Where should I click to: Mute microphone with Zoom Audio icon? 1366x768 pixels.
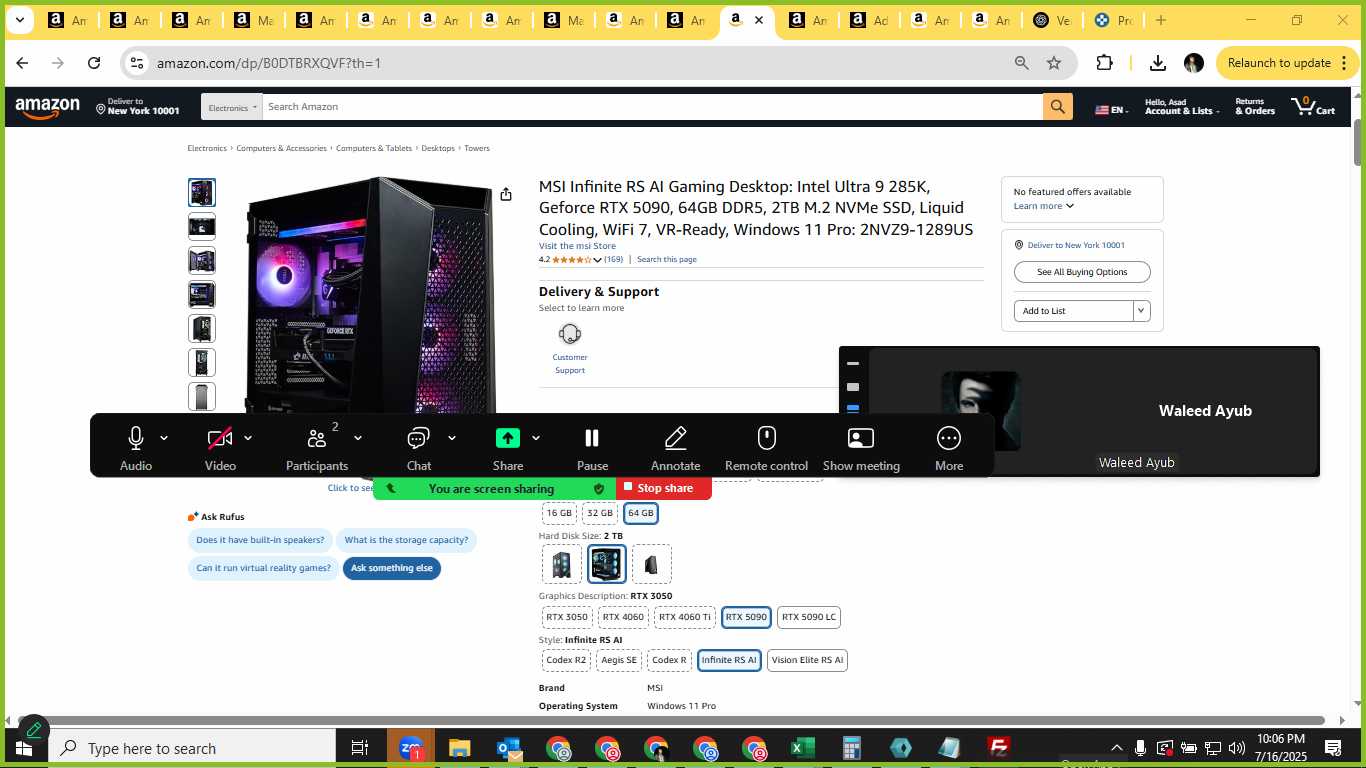pos(136,438)
